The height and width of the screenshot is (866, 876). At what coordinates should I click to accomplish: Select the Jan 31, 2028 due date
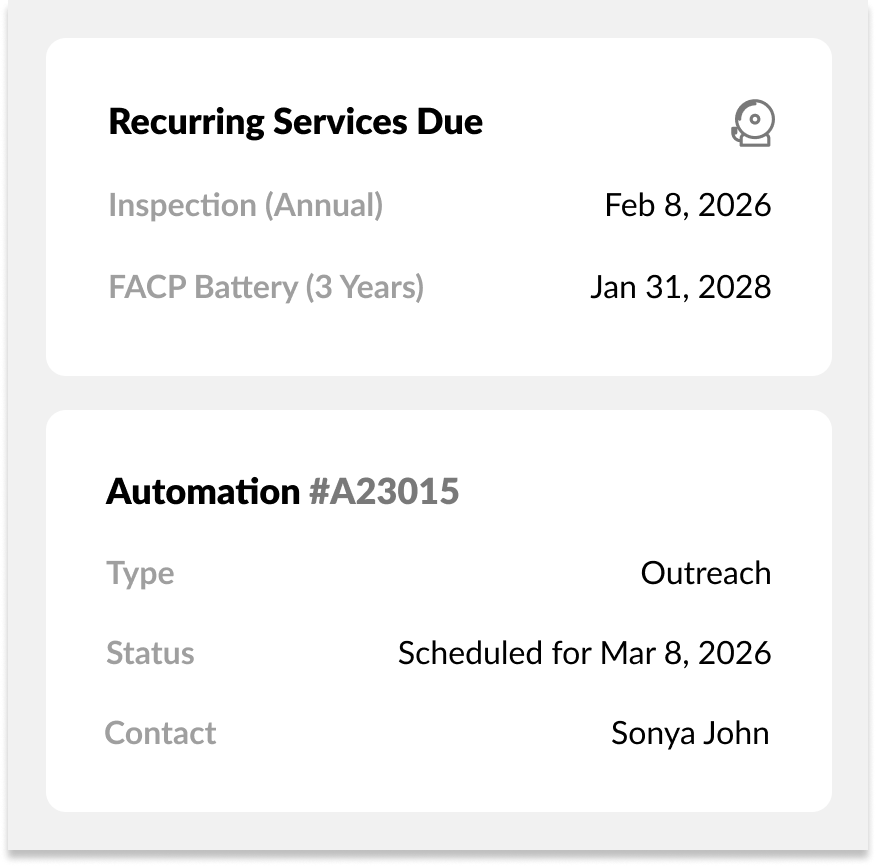click(x=680, y=288)
